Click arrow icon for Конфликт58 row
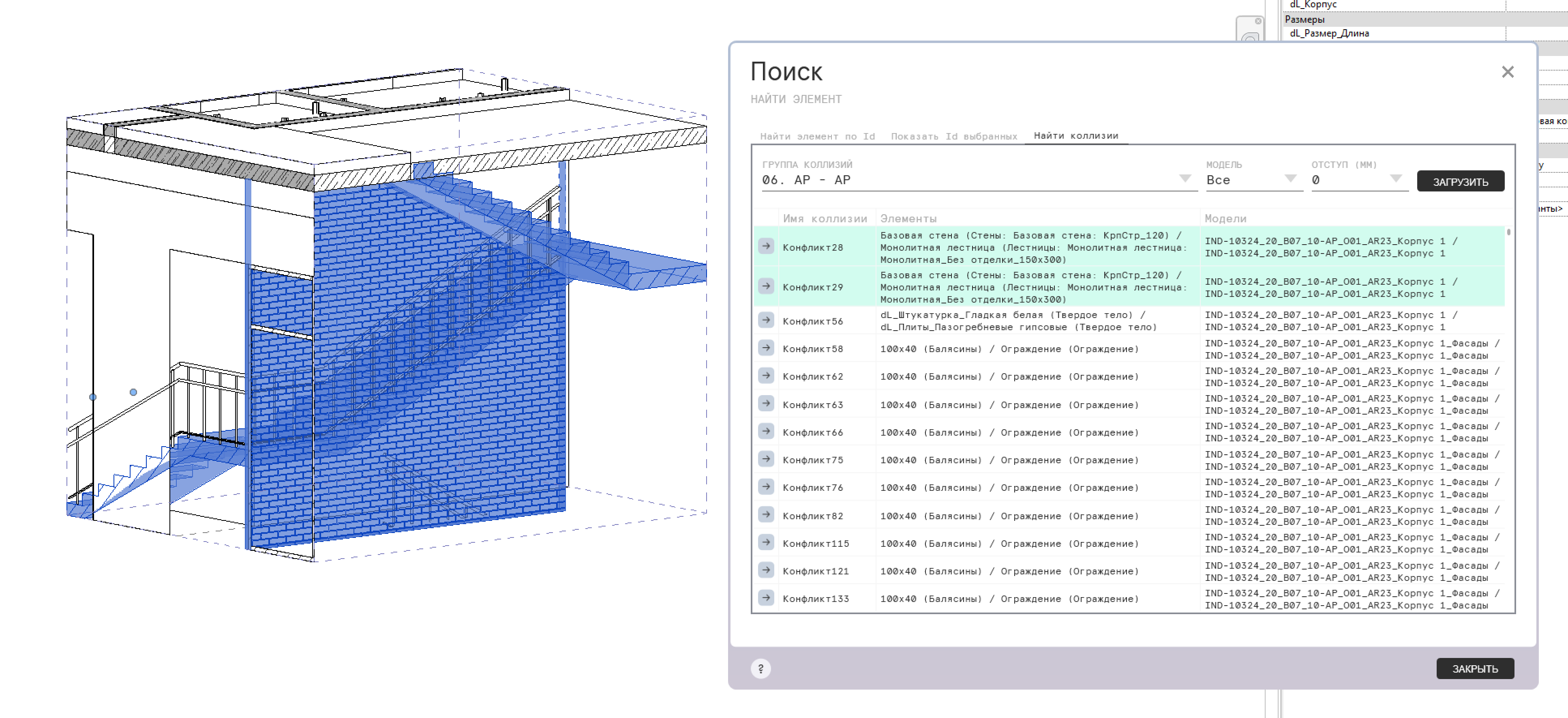The image size is (1568, 718). click(766, 348)
